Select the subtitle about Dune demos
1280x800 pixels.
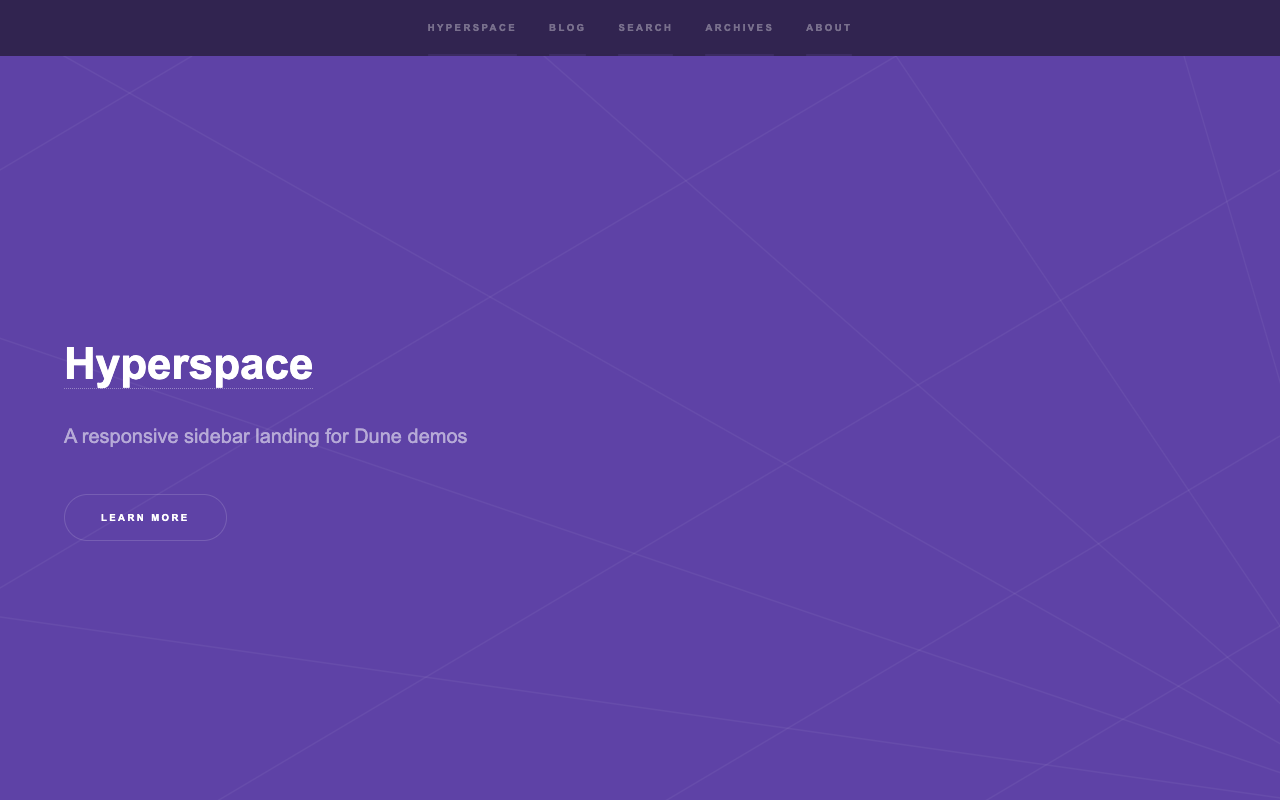265,436
